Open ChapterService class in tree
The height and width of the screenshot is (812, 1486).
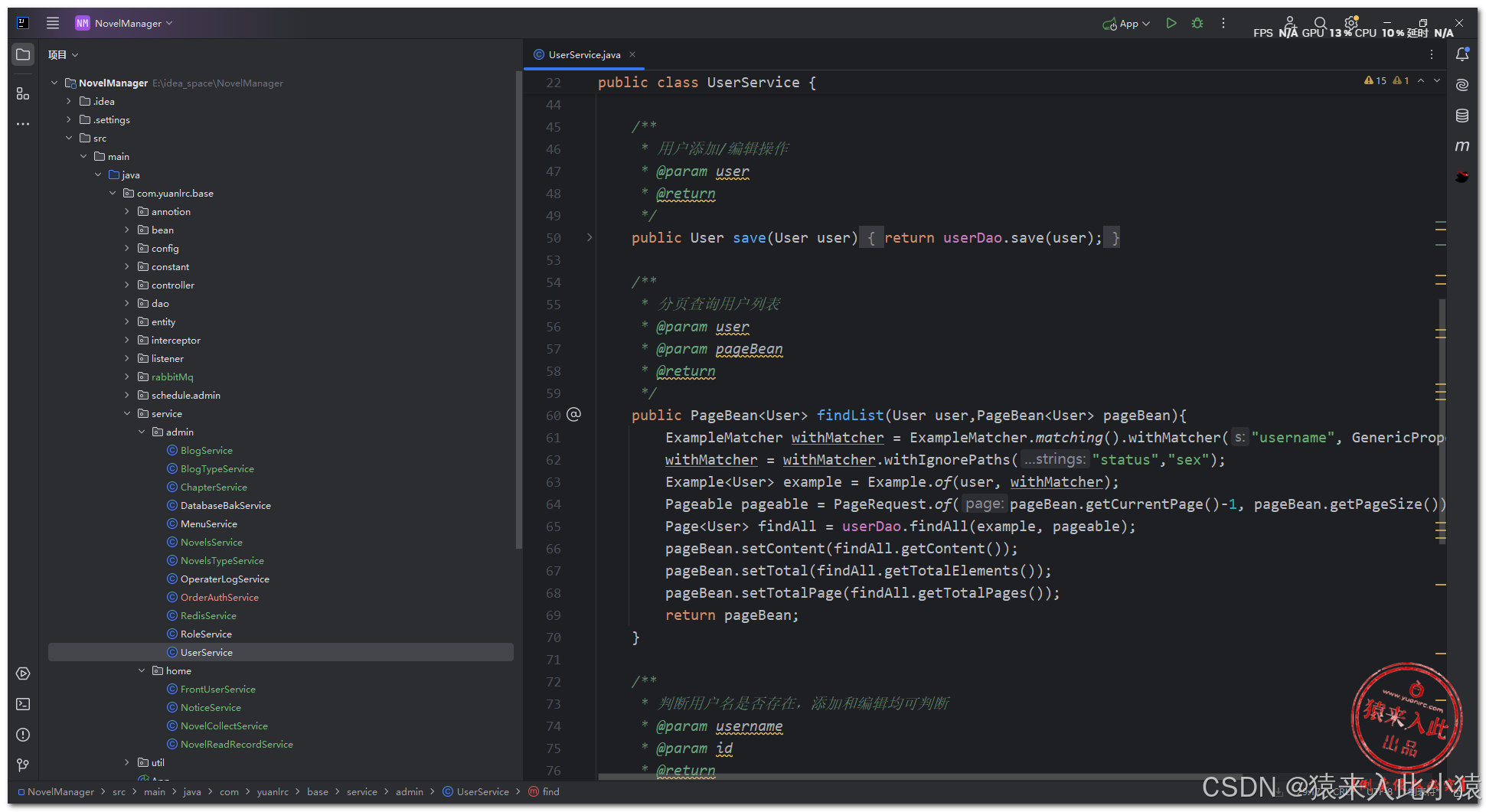pyautogui.click(x=214, y=487)
